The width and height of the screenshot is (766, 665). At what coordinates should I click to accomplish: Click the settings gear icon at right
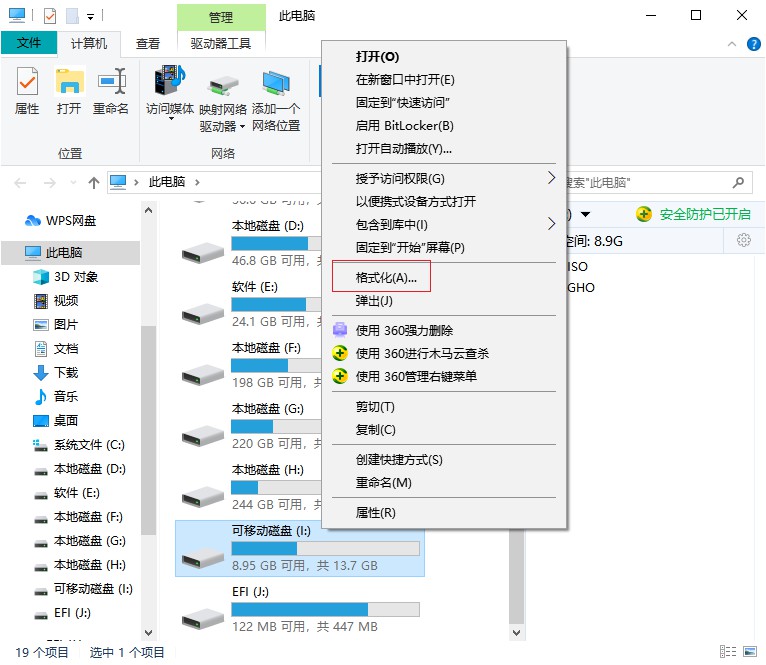743,240
